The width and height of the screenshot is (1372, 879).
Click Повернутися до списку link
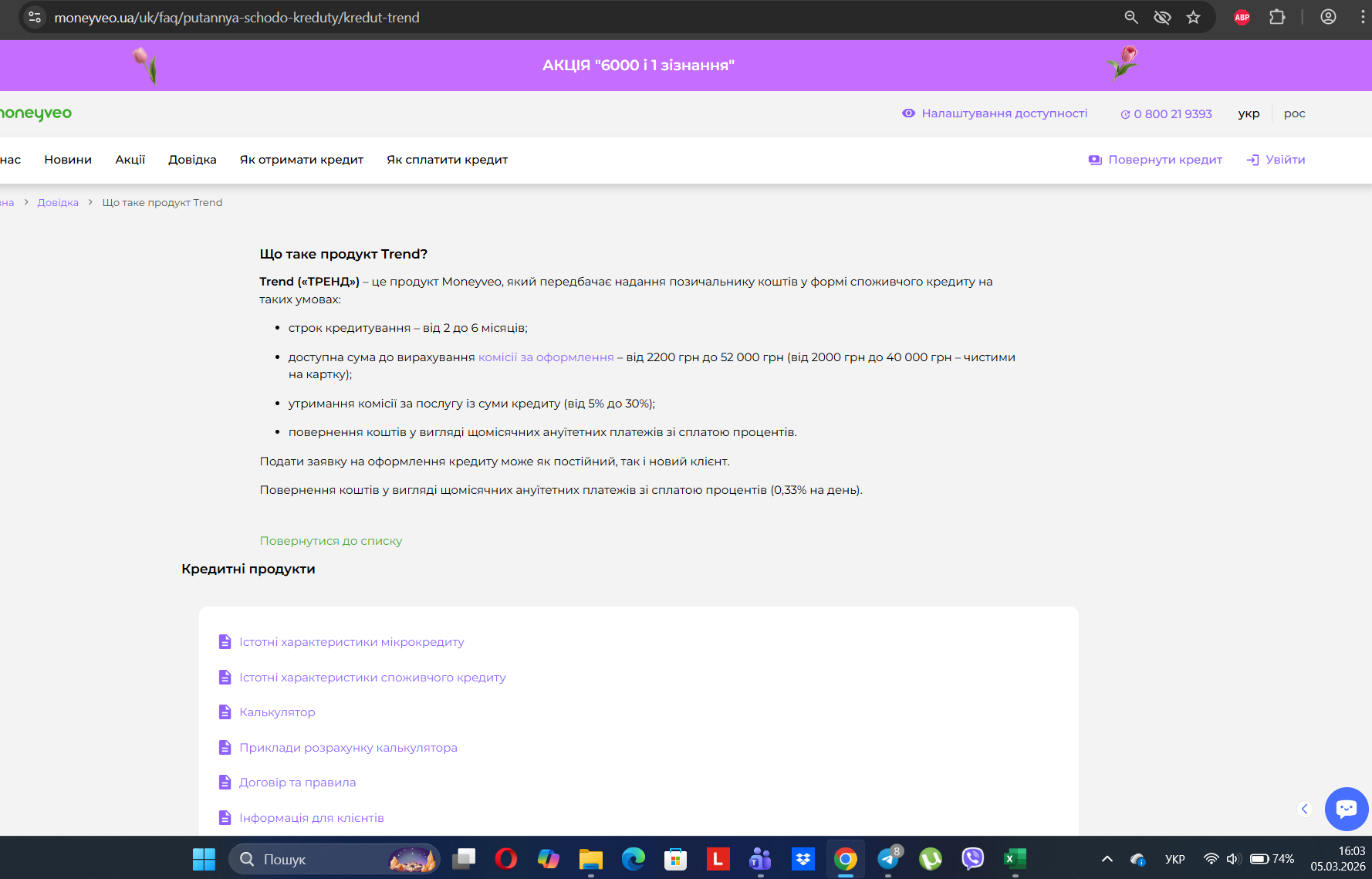(x=330, y=541)
